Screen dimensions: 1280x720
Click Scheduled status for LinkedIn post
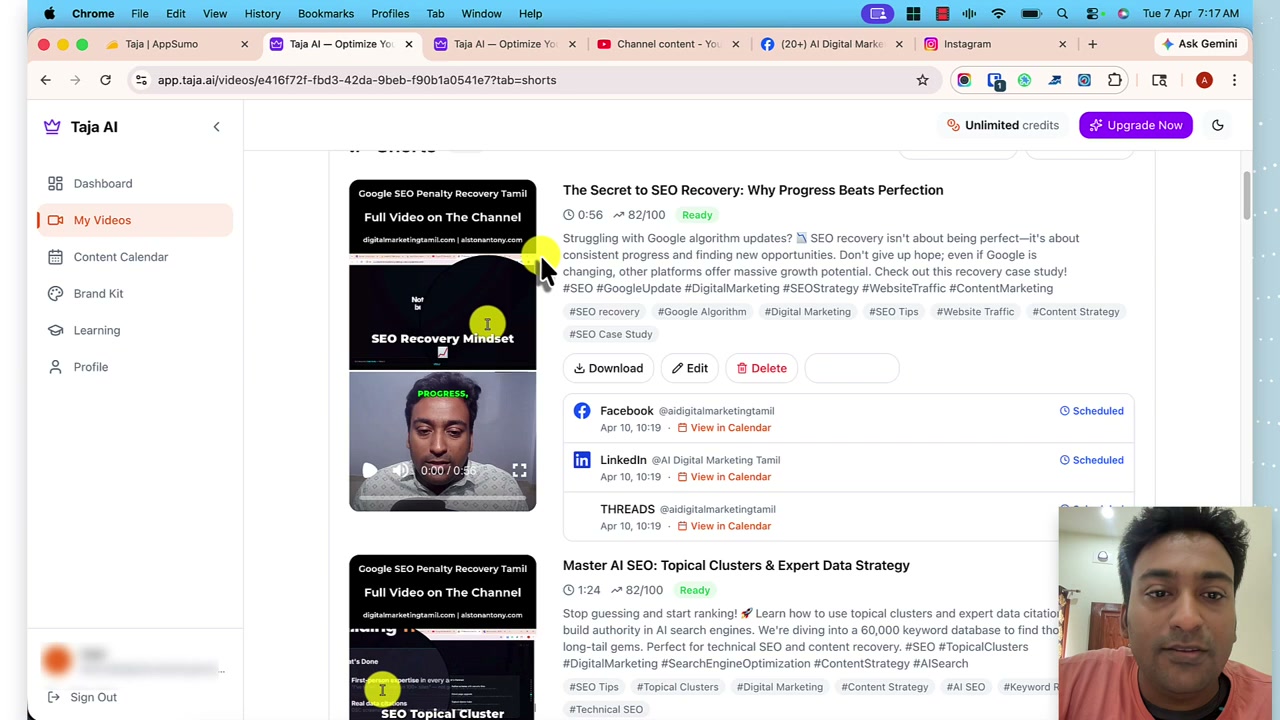pyautogui.click(x=1091, y=460)
